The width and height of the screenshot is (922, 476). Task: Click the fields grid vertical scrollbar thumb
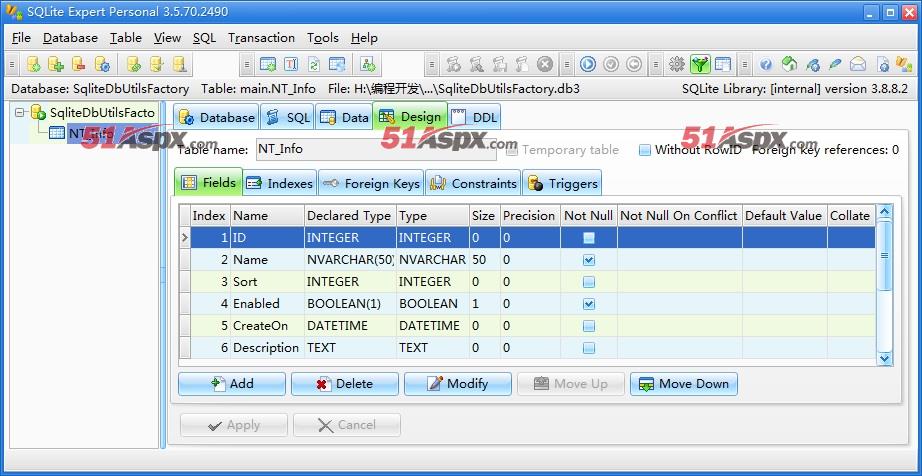[884, 256]
